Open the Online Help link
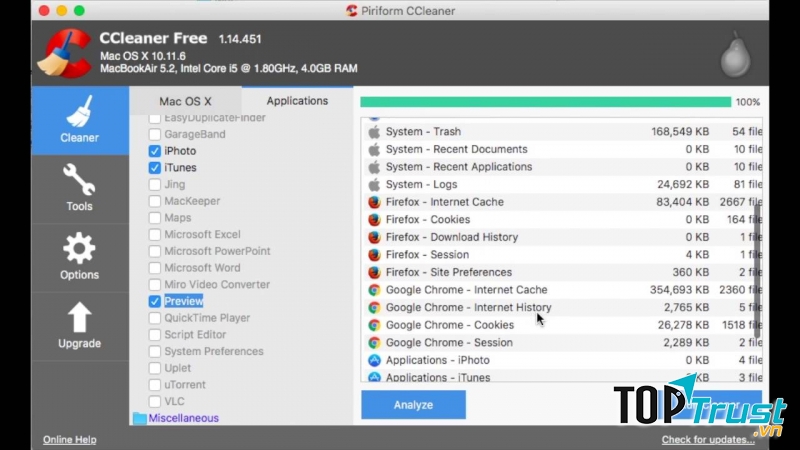The image size is (800, 450). (69, 439)
